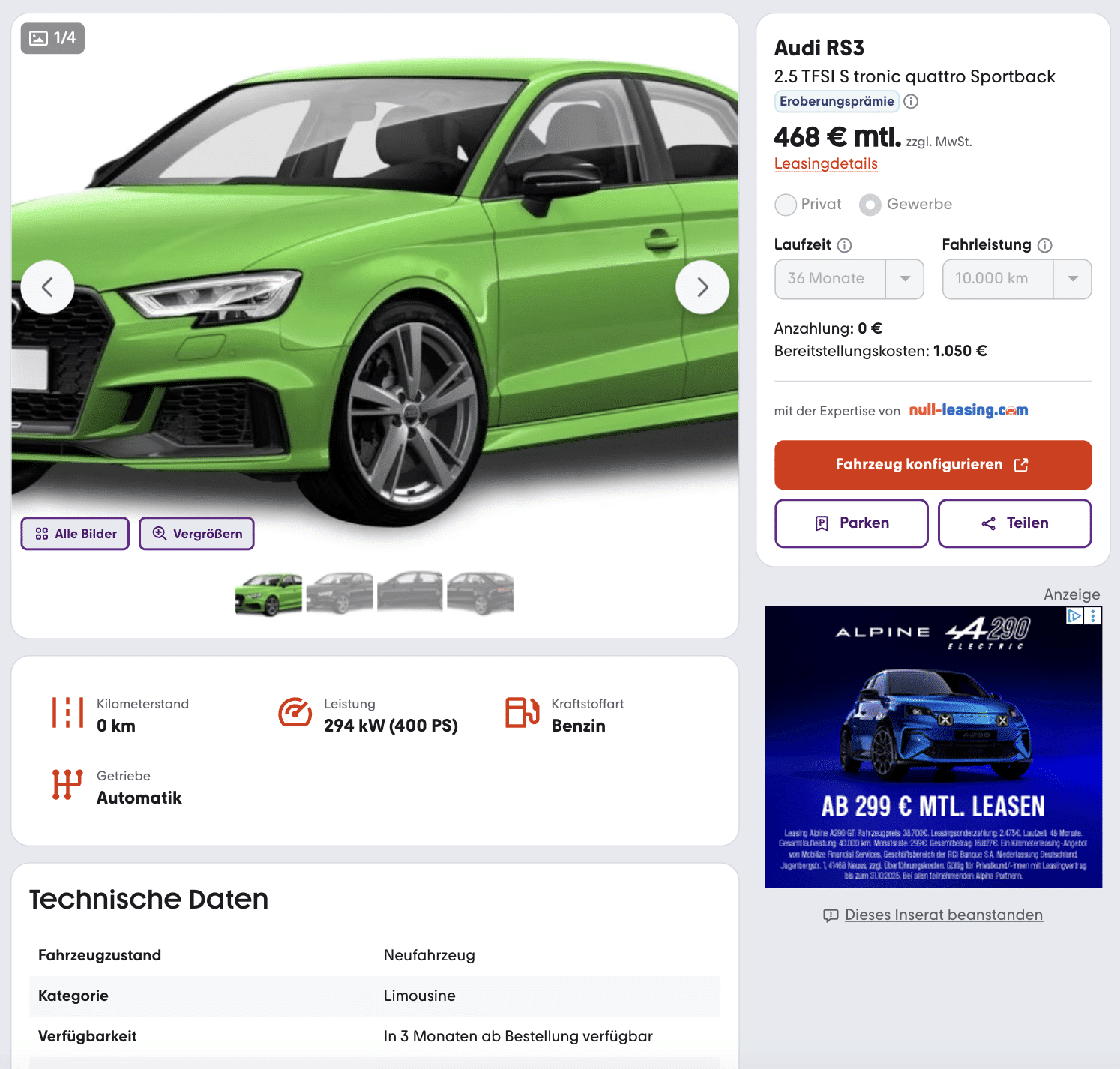Open the Laufzeit 36 Monate dropdown

pos(849,279)
